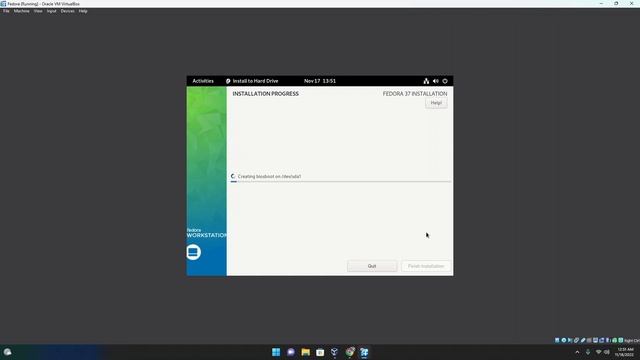
Task: Open the VirtualBox Machine menu
Action: [x=22, y=11]
